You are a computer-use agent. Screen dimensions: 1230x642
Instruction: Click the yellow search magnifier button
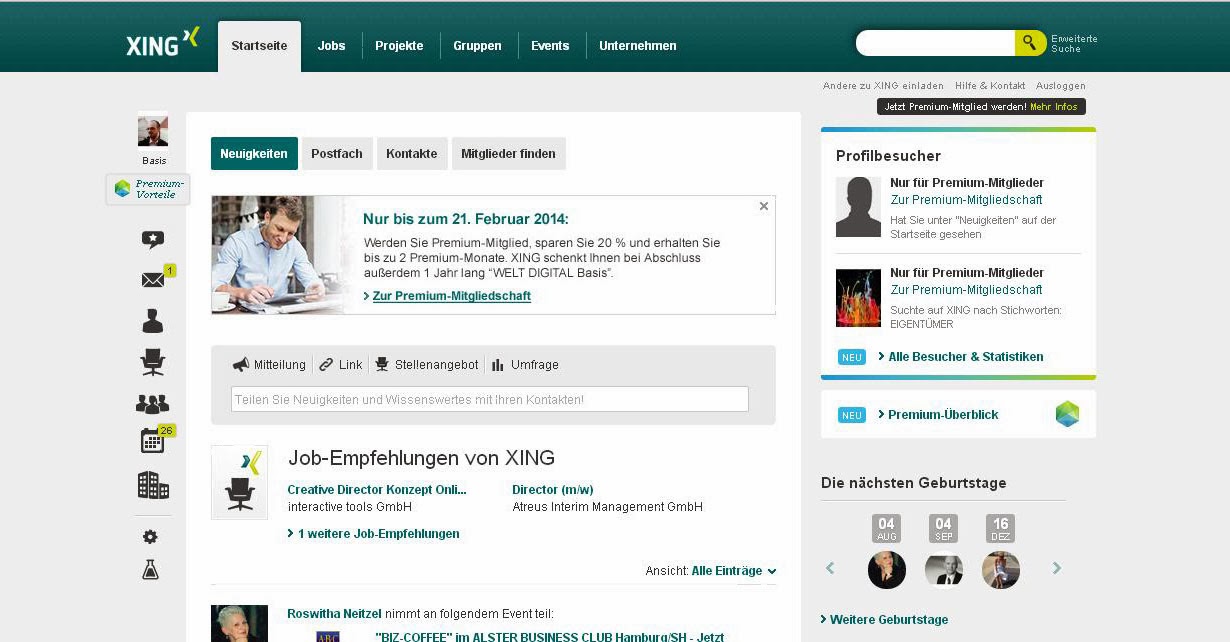coord(1030,43)
